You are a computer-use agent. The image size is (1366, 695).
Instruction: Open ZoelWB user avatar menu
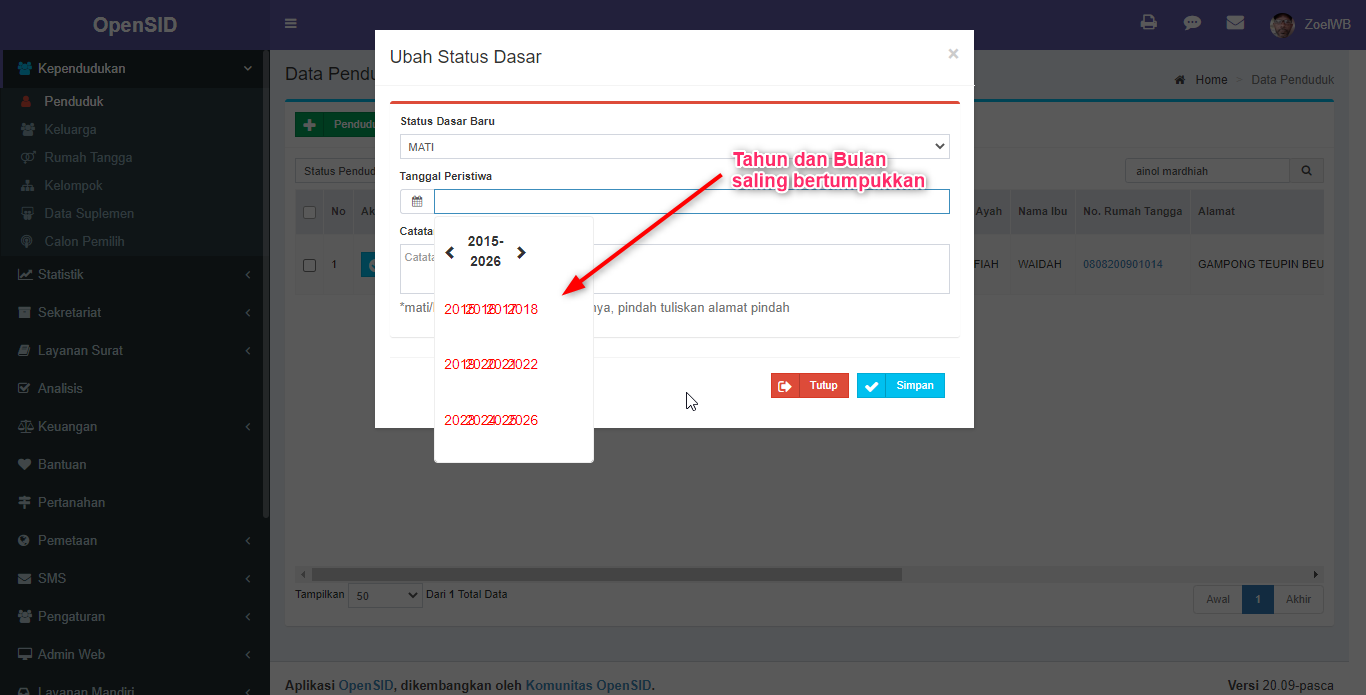(x=1310, y=25)
